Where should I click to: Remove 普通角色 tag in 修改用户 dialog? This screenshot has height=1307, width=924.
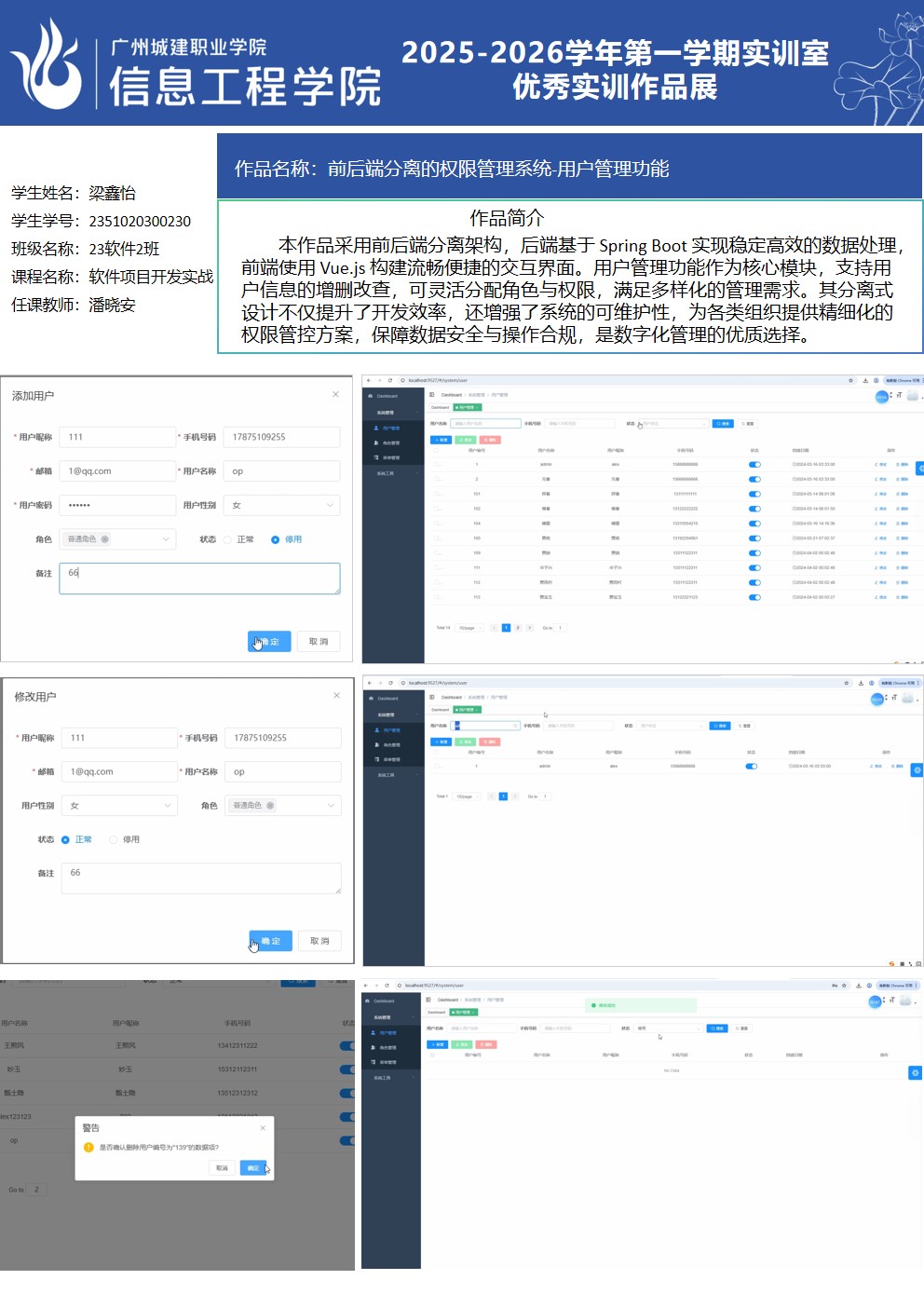click(270, 806)
